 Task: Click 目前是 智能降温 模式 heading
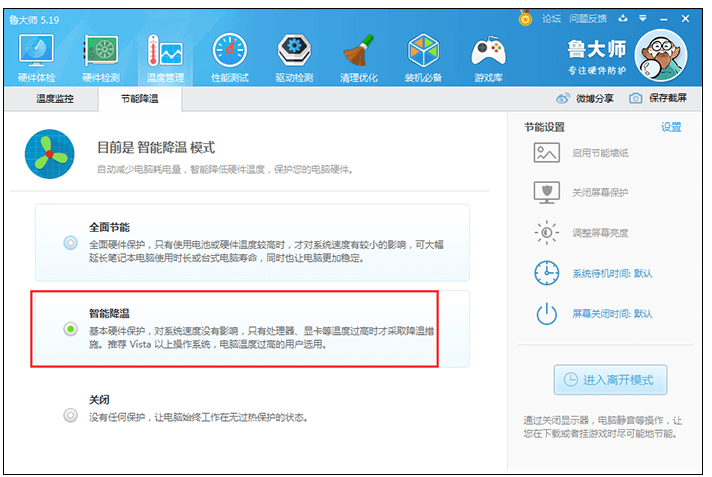(x=156, y=148)
